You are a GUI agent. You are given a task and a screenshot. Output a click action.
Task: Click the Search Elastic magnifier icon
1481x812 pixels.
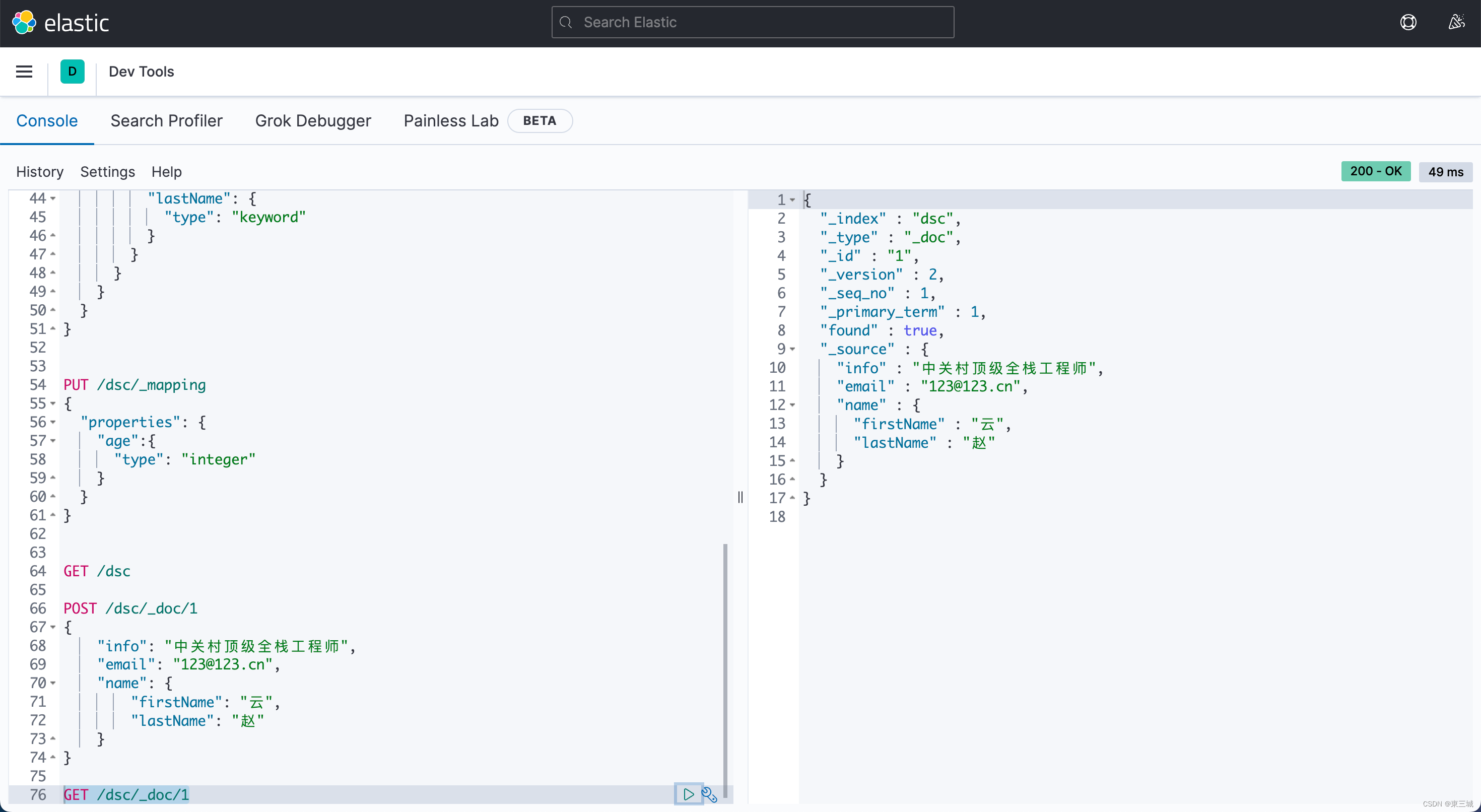coord(566,22)
